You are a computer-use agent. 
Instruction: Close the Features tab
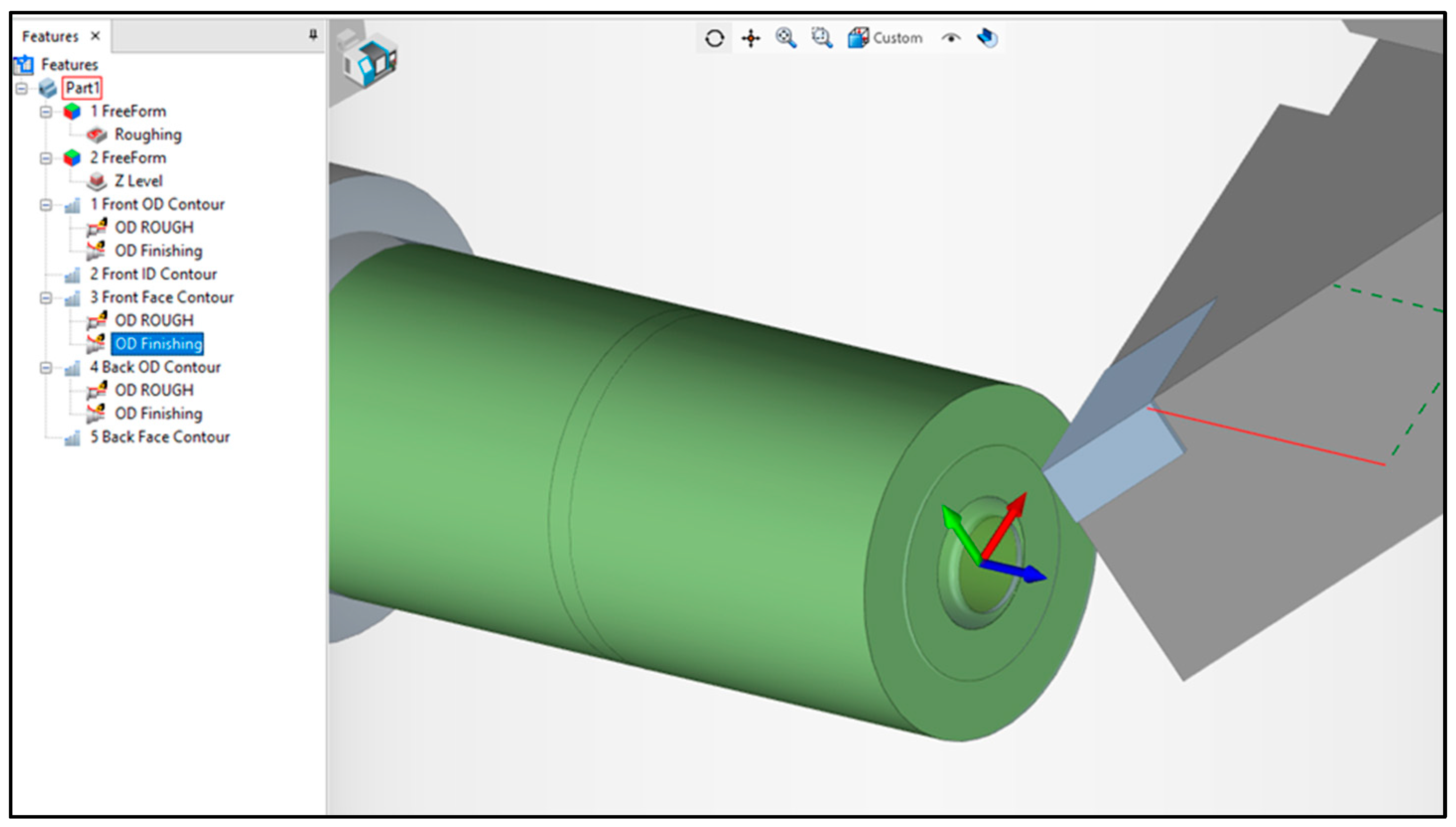click(x=95, y=36)
